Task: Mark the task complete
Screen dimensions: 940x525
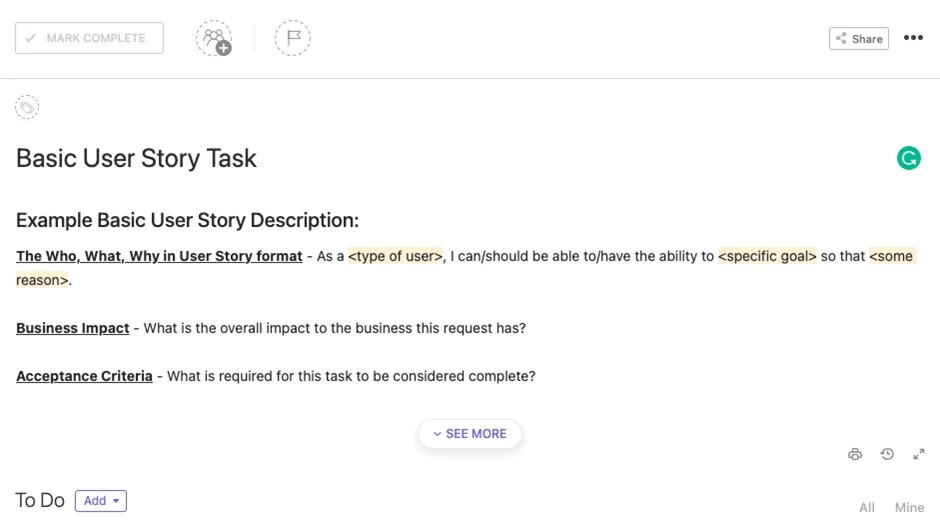Action: 89,38
